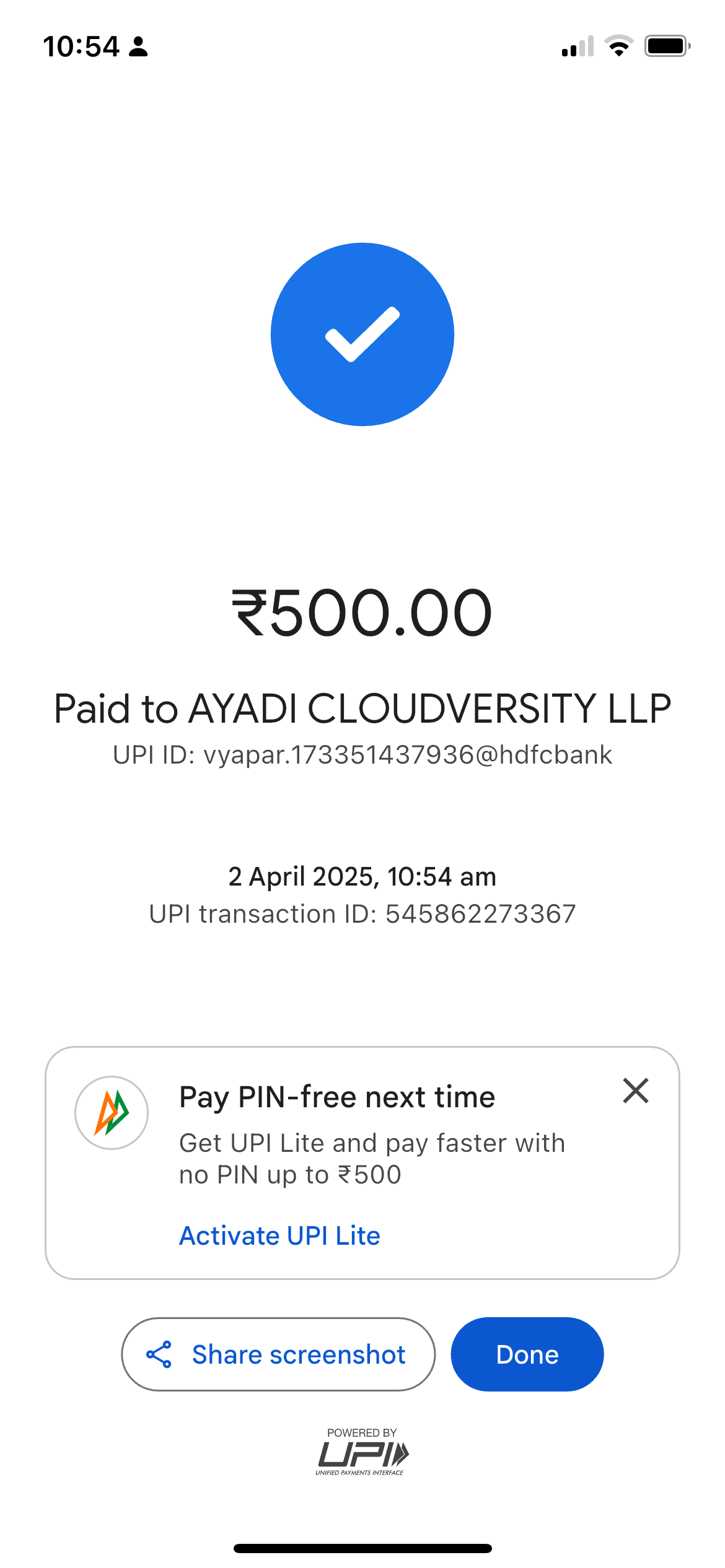Screen dimensions: 725x1568
Task: Activate UPI Lite via the link
Action: [279, 1235]
